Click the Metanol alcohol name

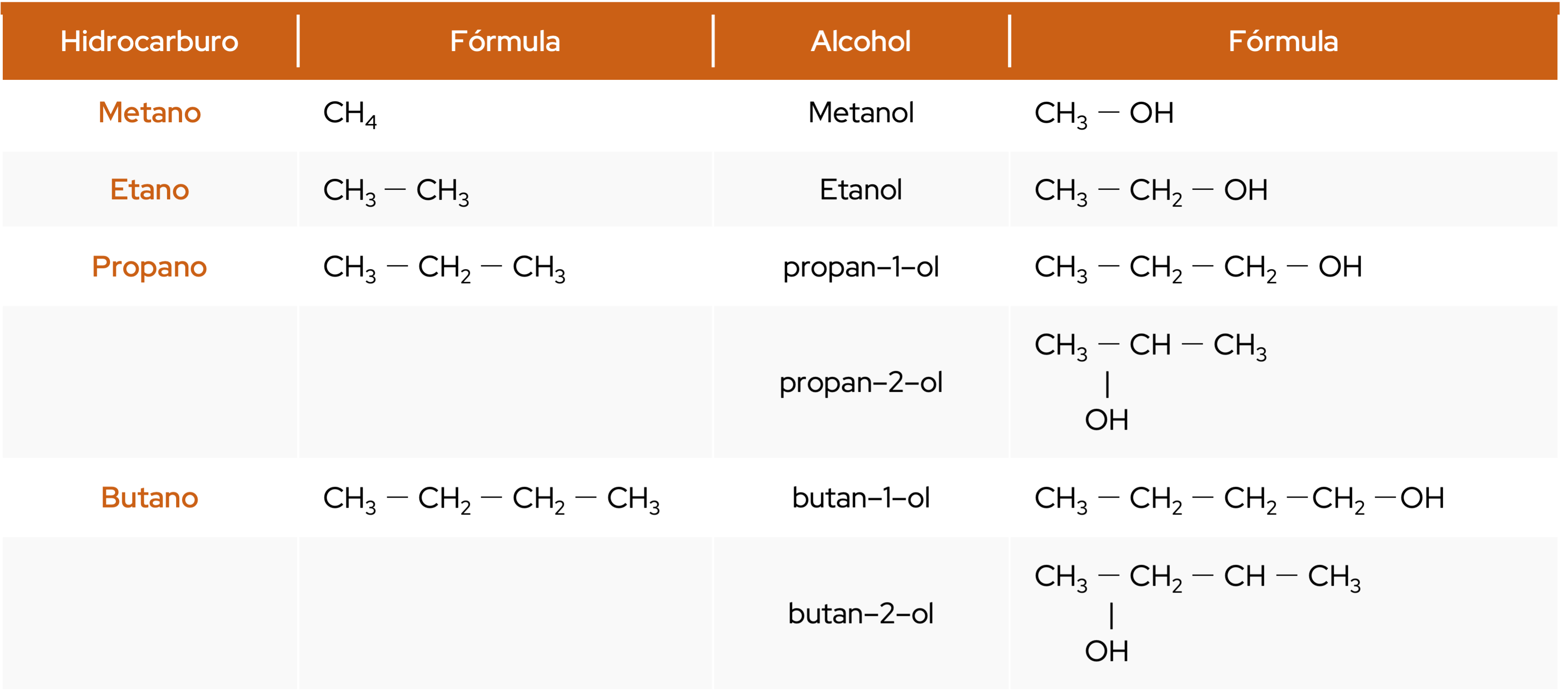pyautogui.click(x=861, y=113)
